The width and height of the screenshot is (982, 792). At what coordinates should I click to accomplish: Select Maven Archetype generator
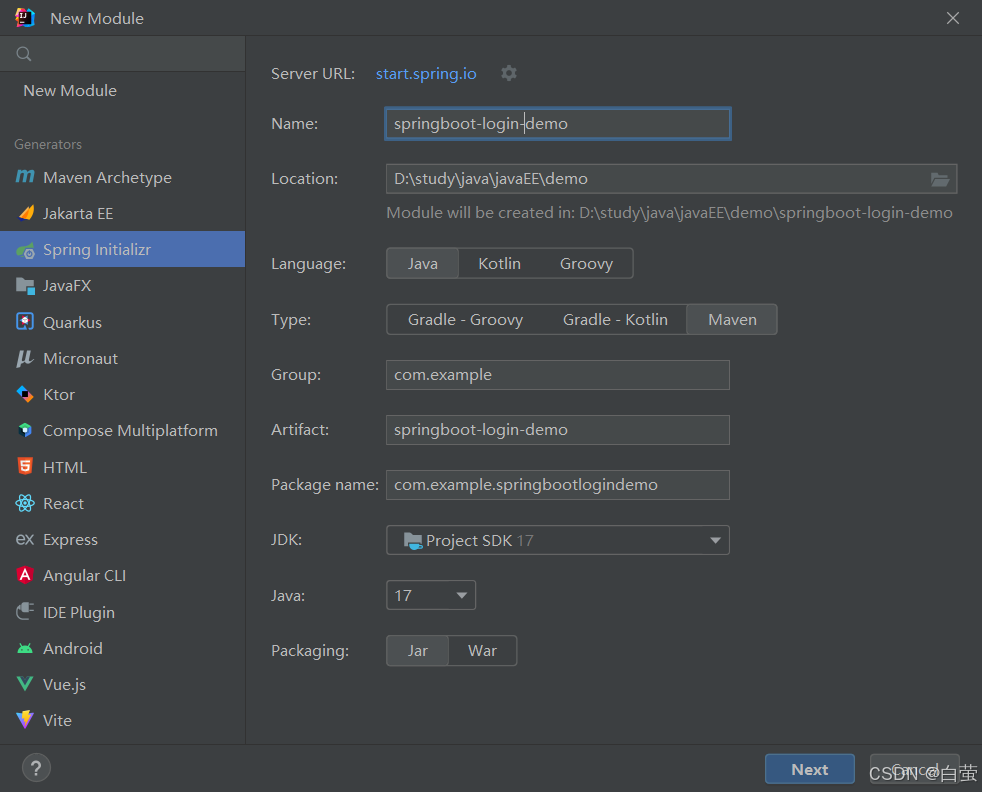tap(122, 177)
